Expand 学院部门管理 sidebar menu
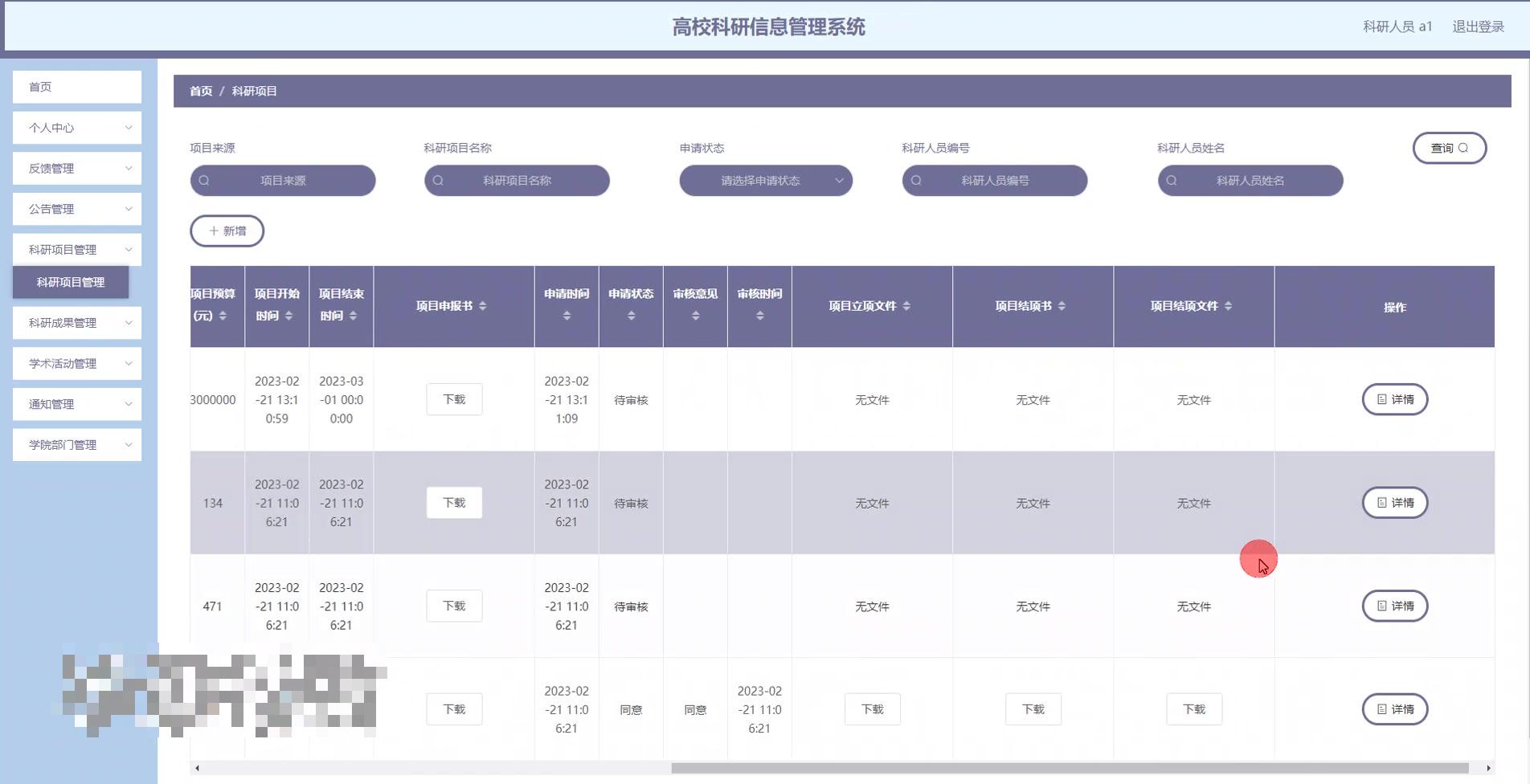The width and height of the screenshot is (1530, 784). 77,445
